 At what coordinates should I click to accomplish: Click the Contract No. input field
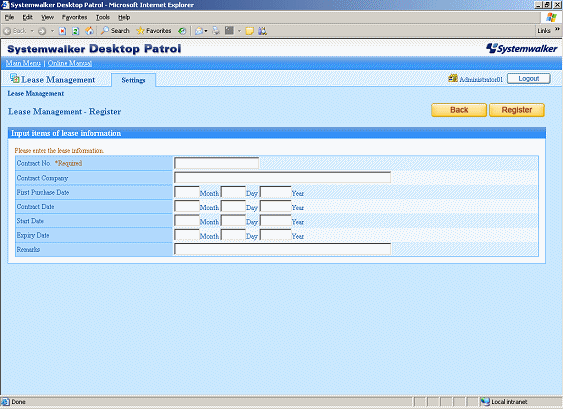(x=217, y=163)
